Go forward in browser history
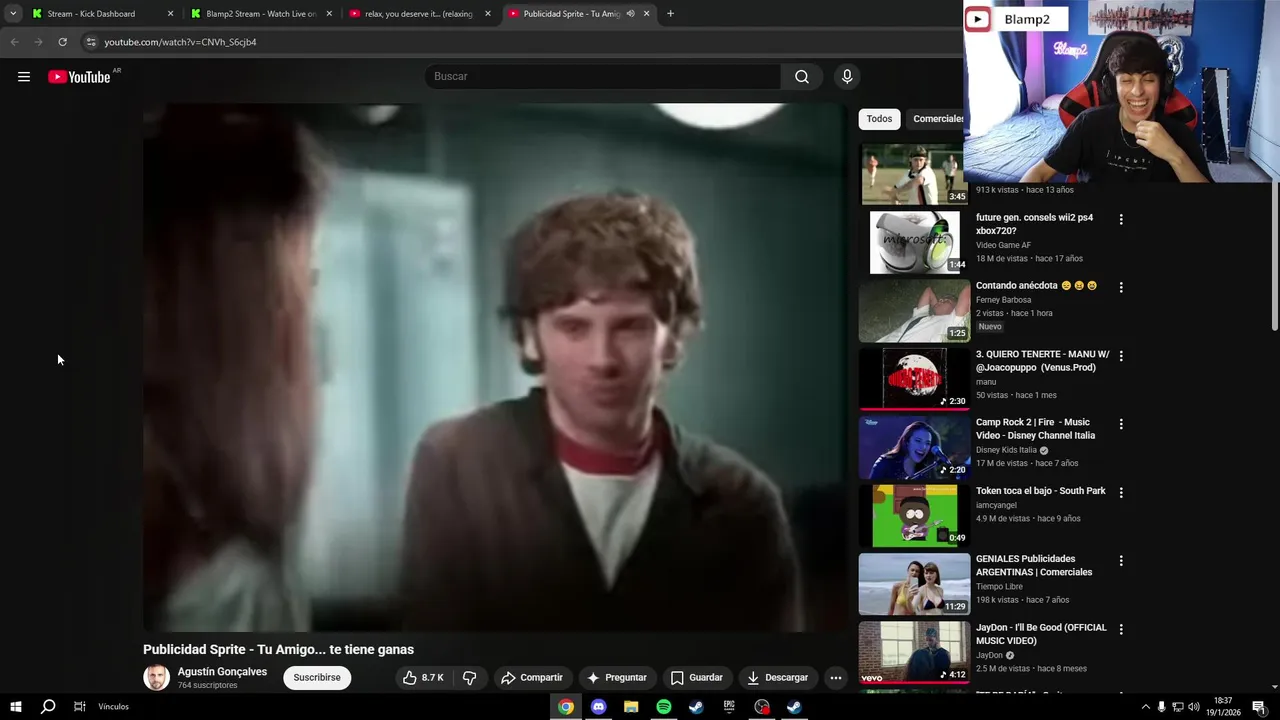 coord(38,42)
